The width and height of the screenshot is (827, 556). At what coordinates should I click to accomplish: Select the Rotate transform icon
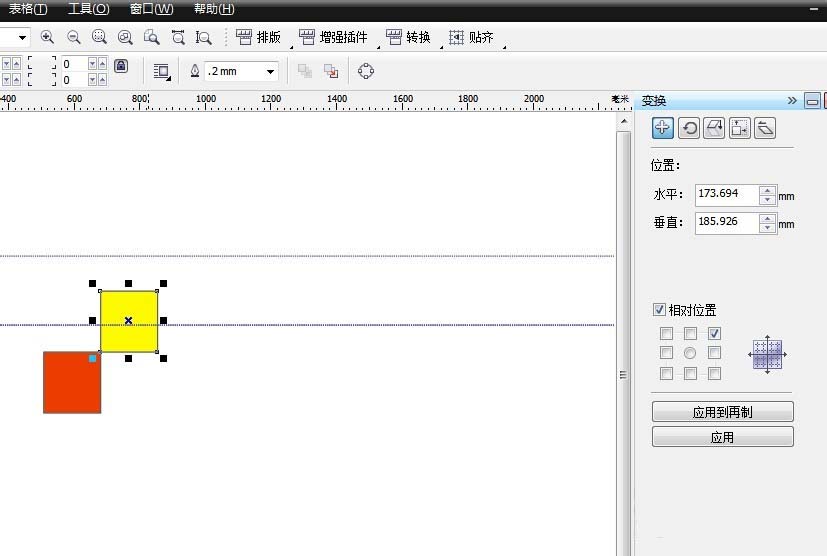click(x=689, y=128)
